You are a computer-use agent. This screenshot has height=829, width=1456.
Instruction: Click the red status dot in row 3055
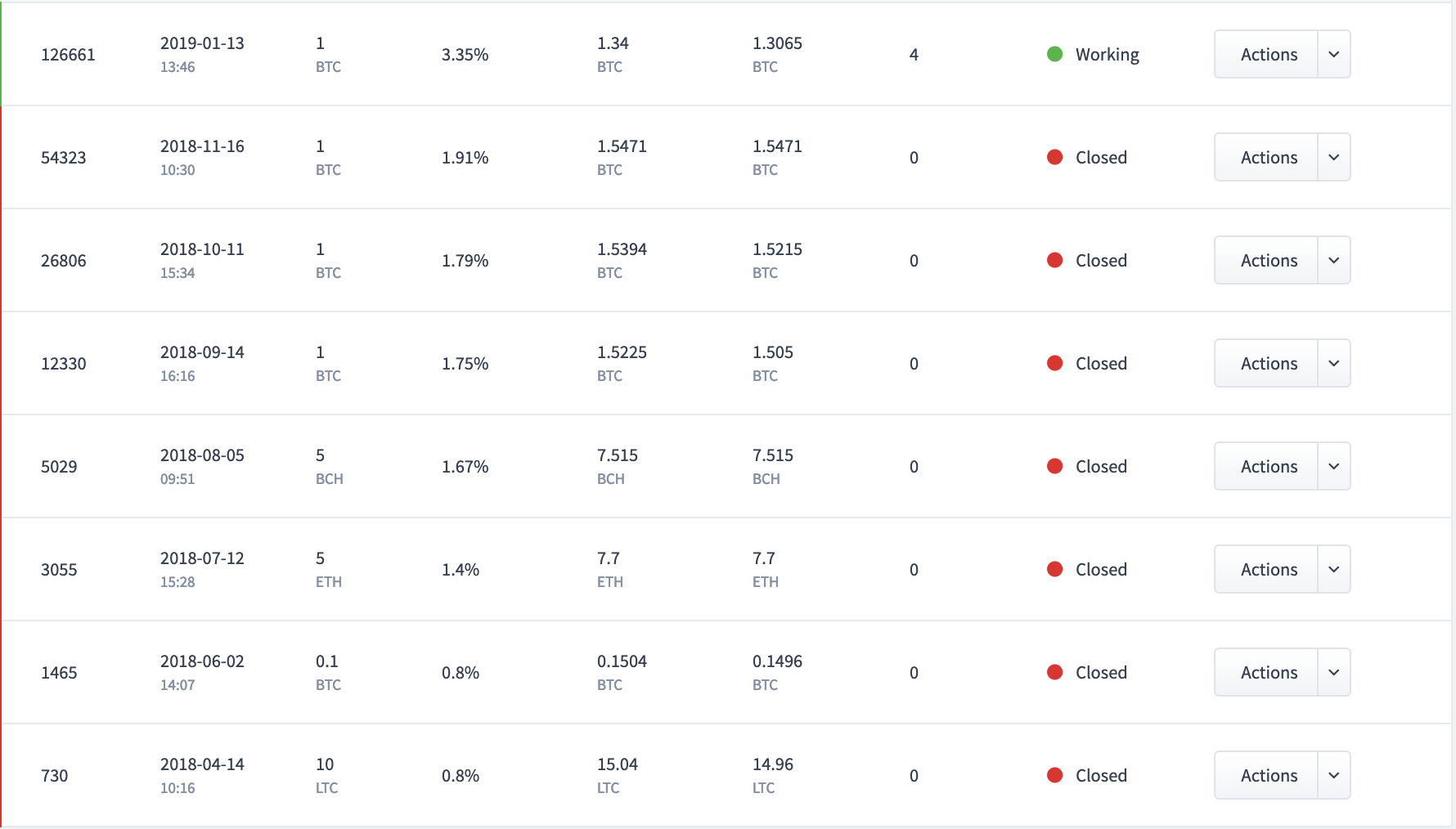pos(1054,569)
